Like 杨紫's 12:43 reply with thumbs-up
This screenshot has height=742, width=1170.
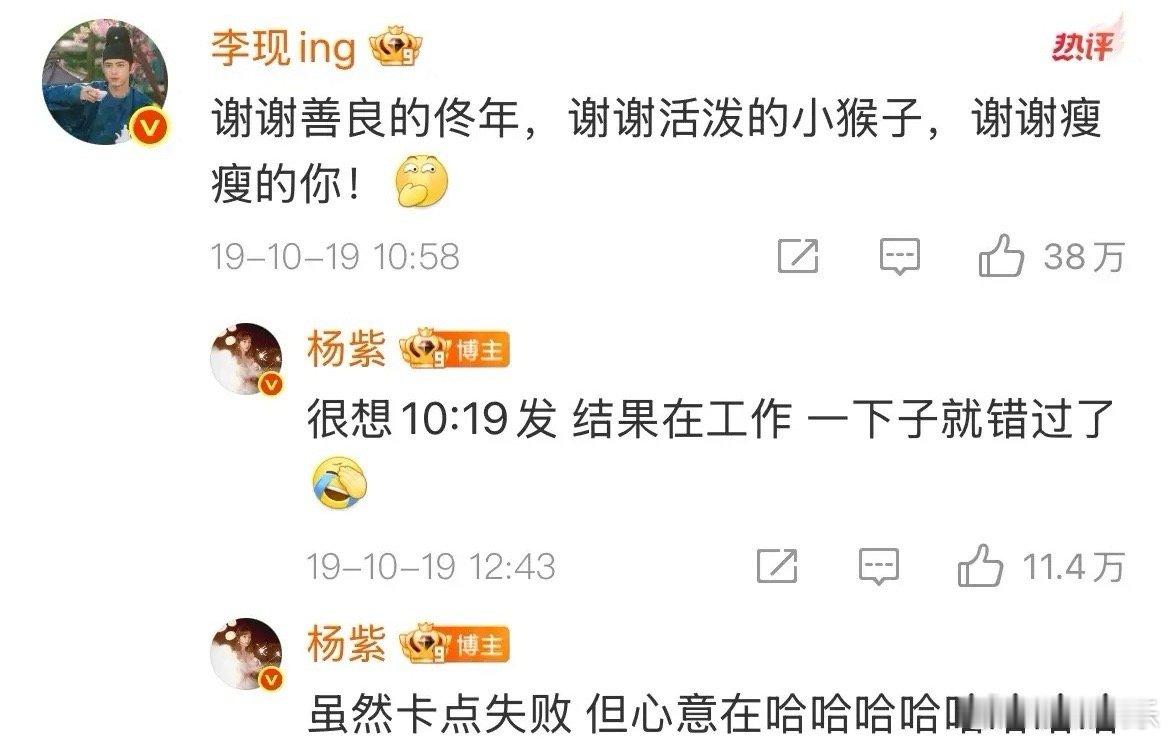tap(980, 565)
